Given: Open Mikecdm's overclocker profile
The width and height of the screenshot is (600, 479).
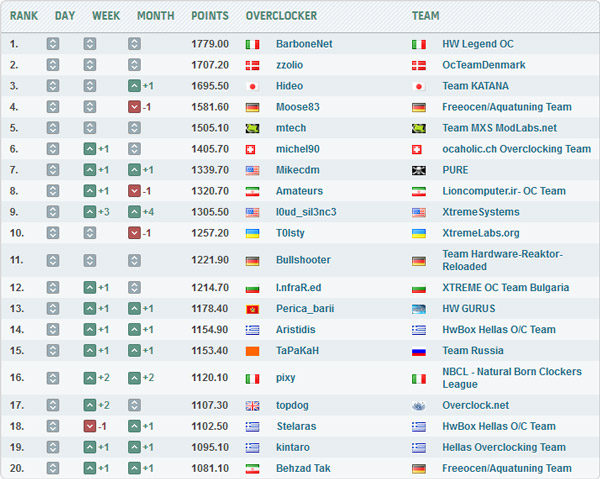Looking at the screenshot, I should pyautogui.click(x=298, y=170).
